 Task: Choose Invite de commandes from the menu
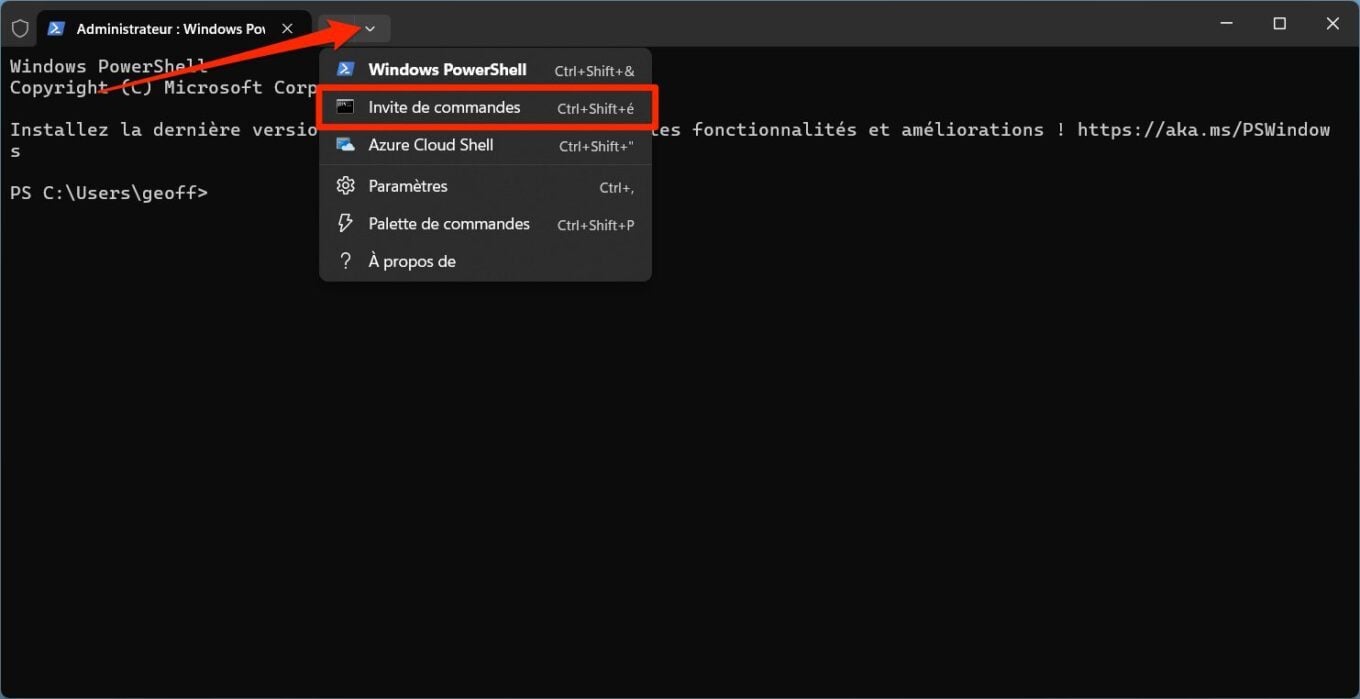click(x=485, y=108)
